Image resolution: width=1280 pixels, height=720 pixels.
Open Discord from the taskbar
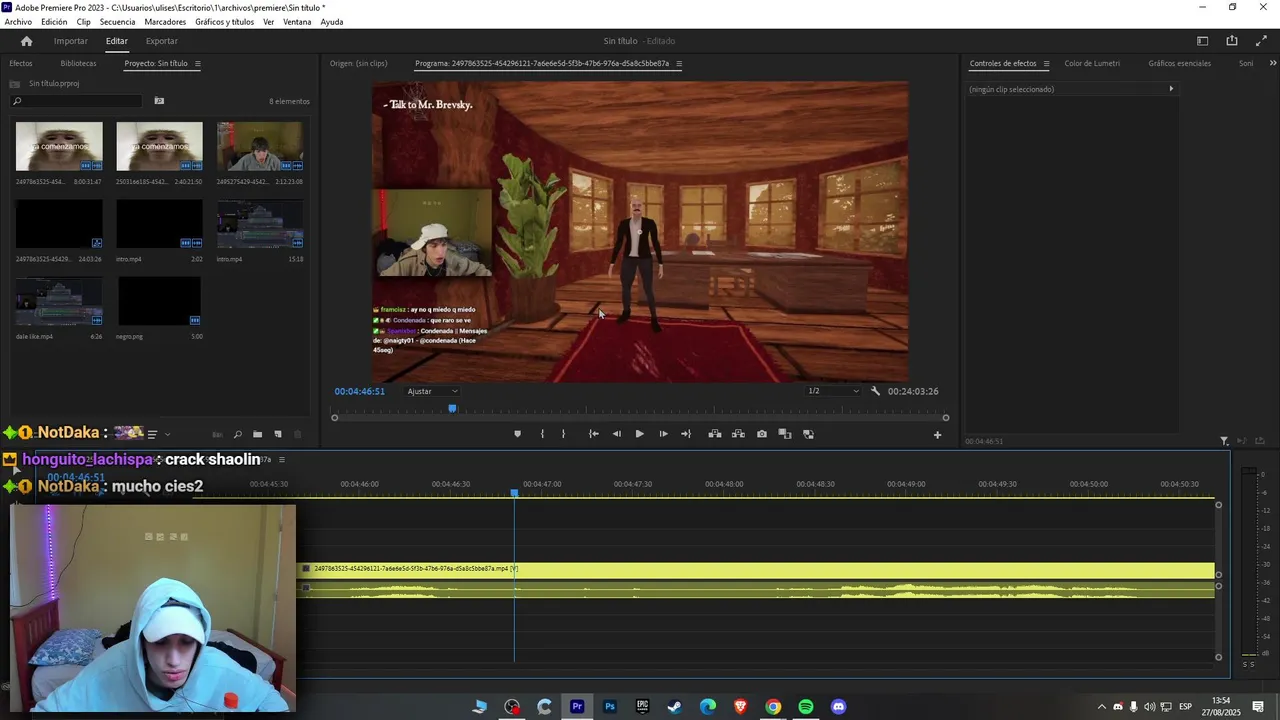[838, 707]
